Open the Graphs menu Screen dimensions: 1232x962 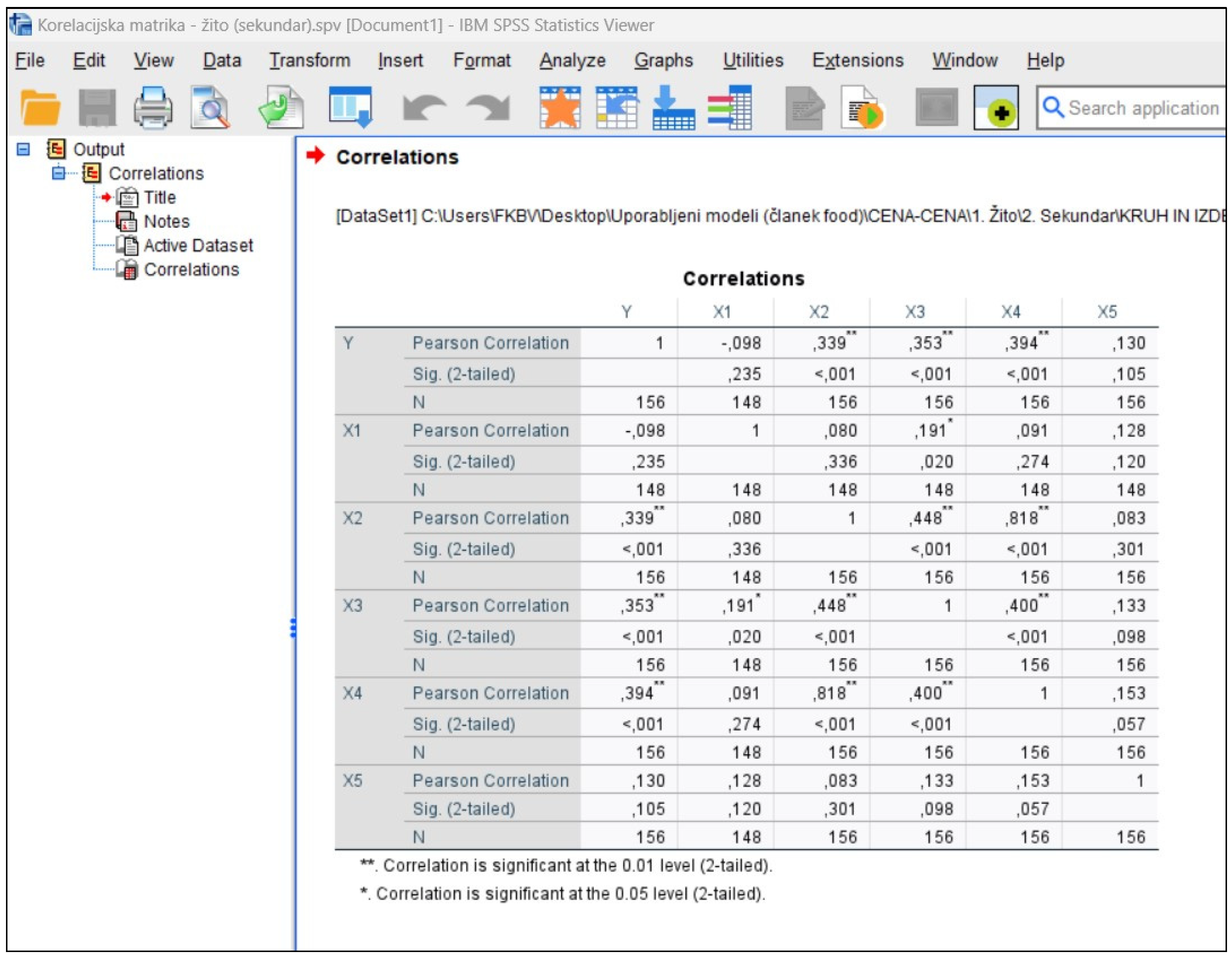coord(663,60)
